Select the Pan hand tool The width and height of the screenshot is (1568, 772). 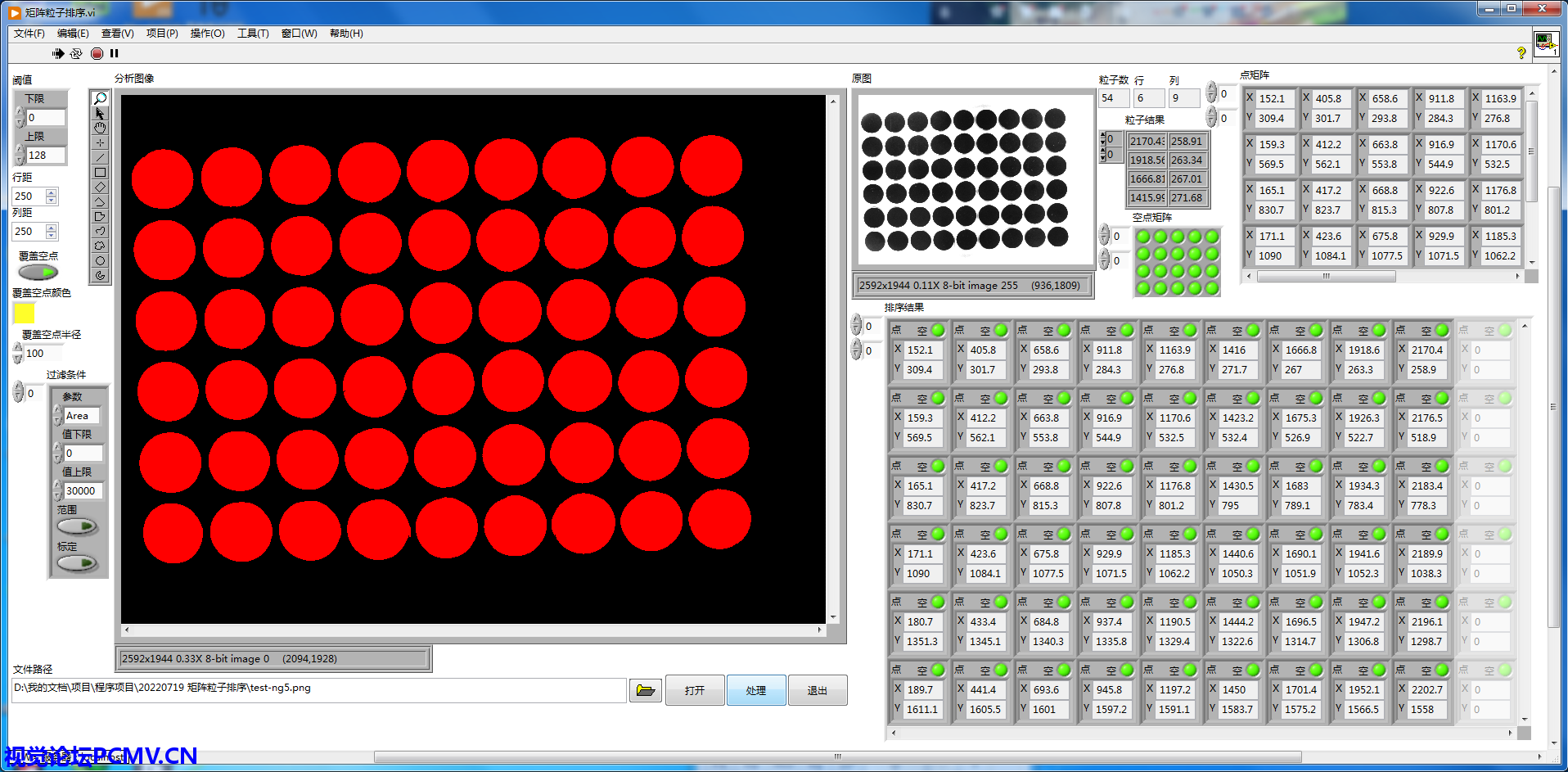pyautogui.click(x=100, y=128)
